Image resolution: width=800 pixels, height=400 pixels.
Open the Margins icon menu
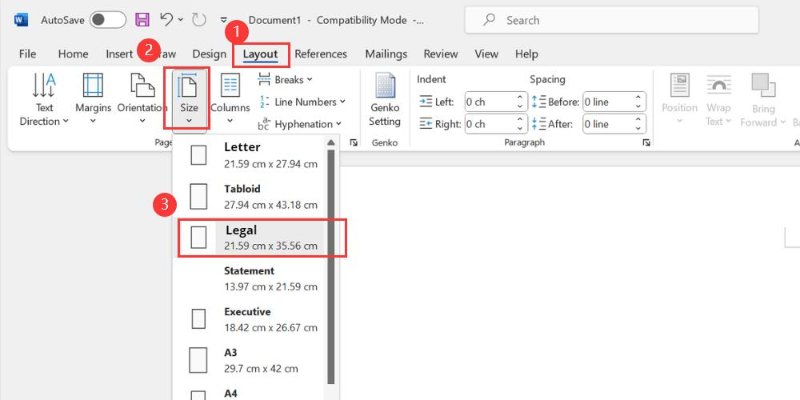[x=92, y=98]
